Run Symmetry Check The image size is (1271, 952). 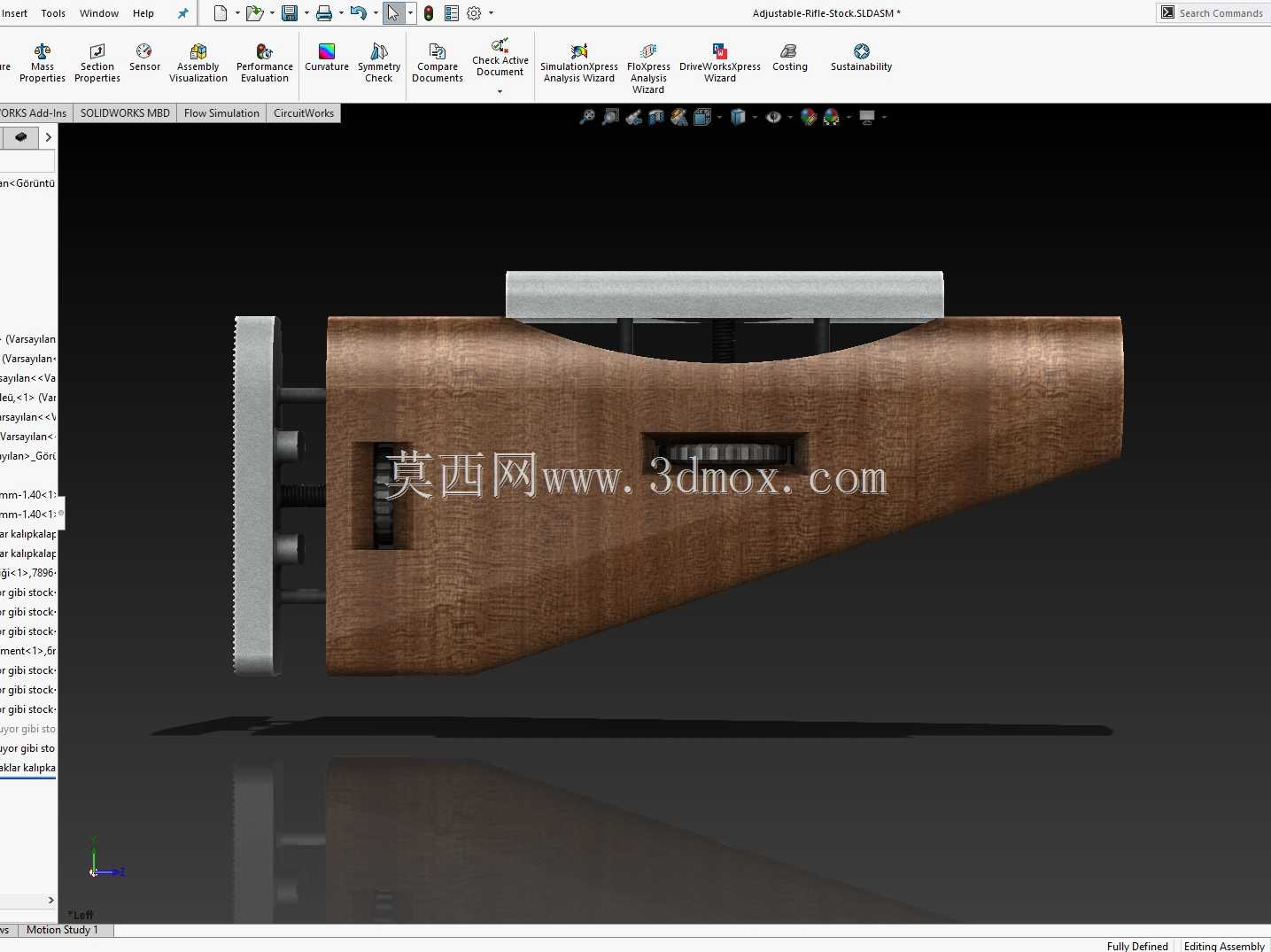point(379,63)
